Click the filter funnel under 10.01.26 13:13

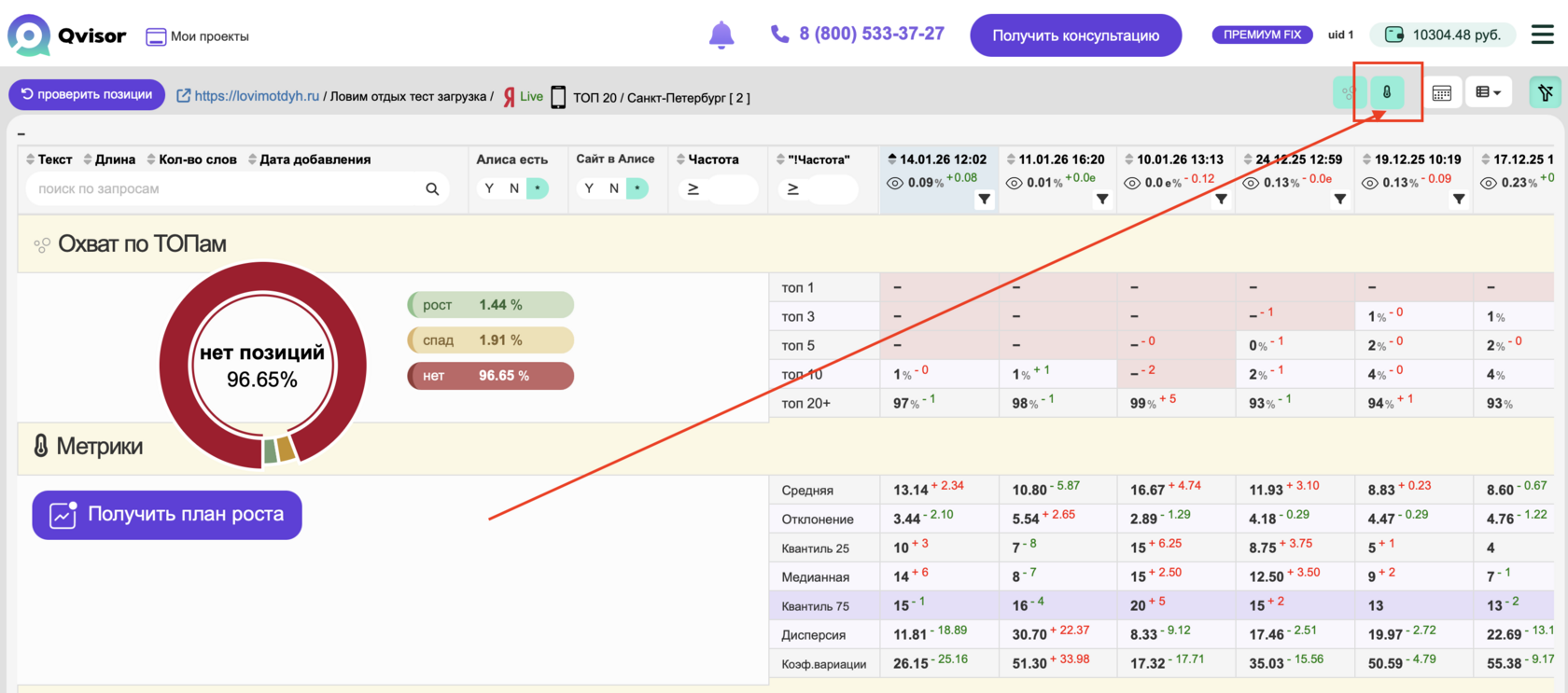[x=1221, y=200]
